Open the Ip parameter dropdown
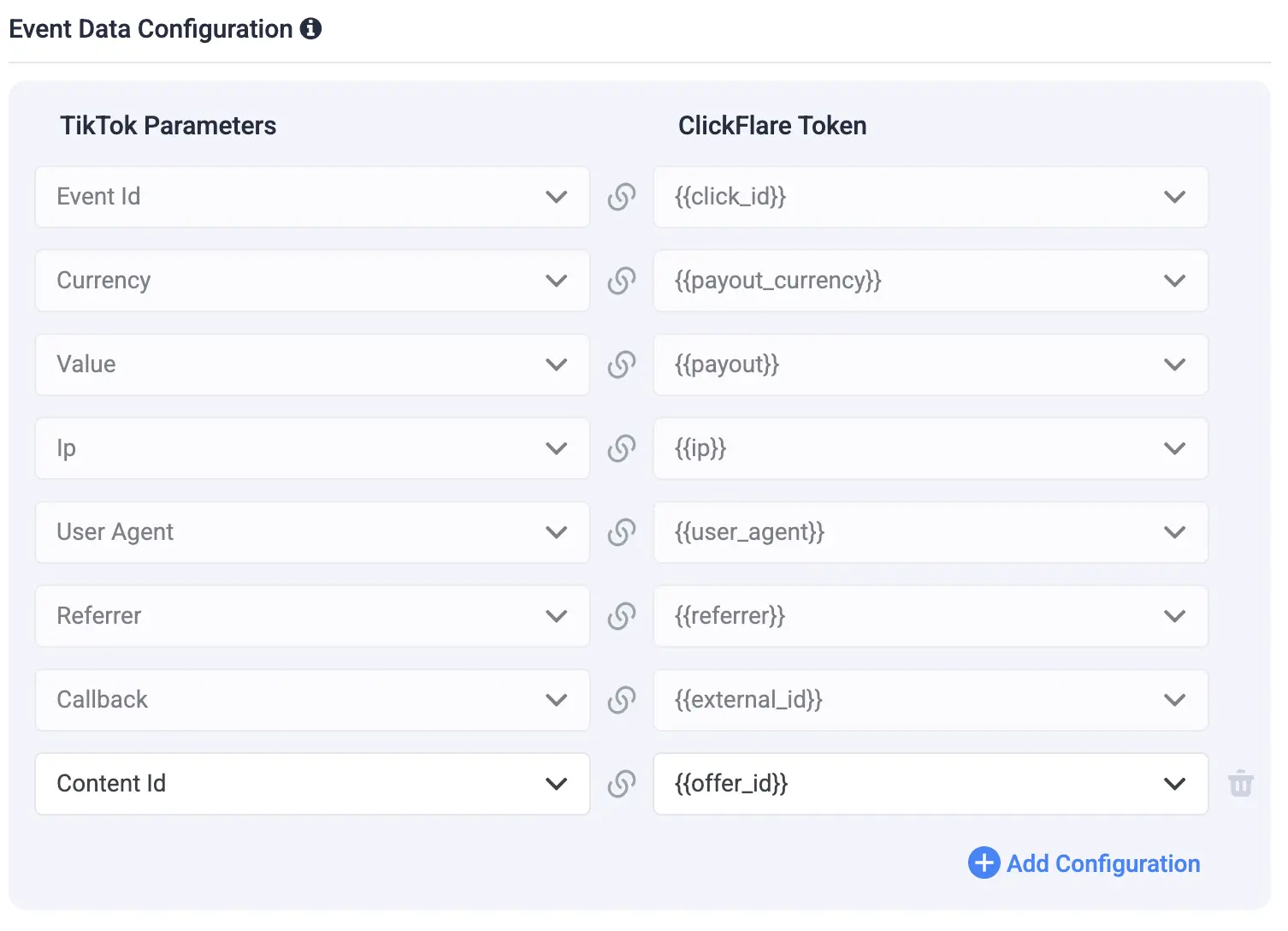1288x931 pixels. coord(312,448)
